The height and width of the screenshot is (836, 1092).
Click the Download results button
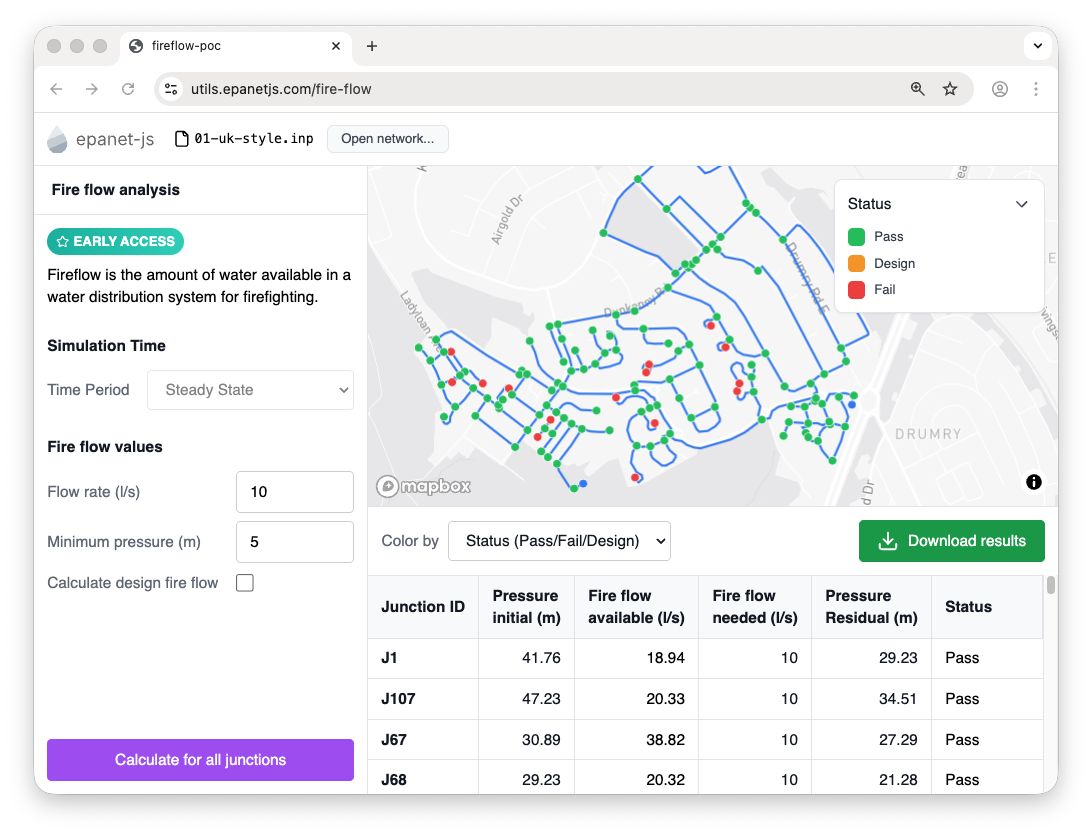pyautogui.click(x=951, y=541)
